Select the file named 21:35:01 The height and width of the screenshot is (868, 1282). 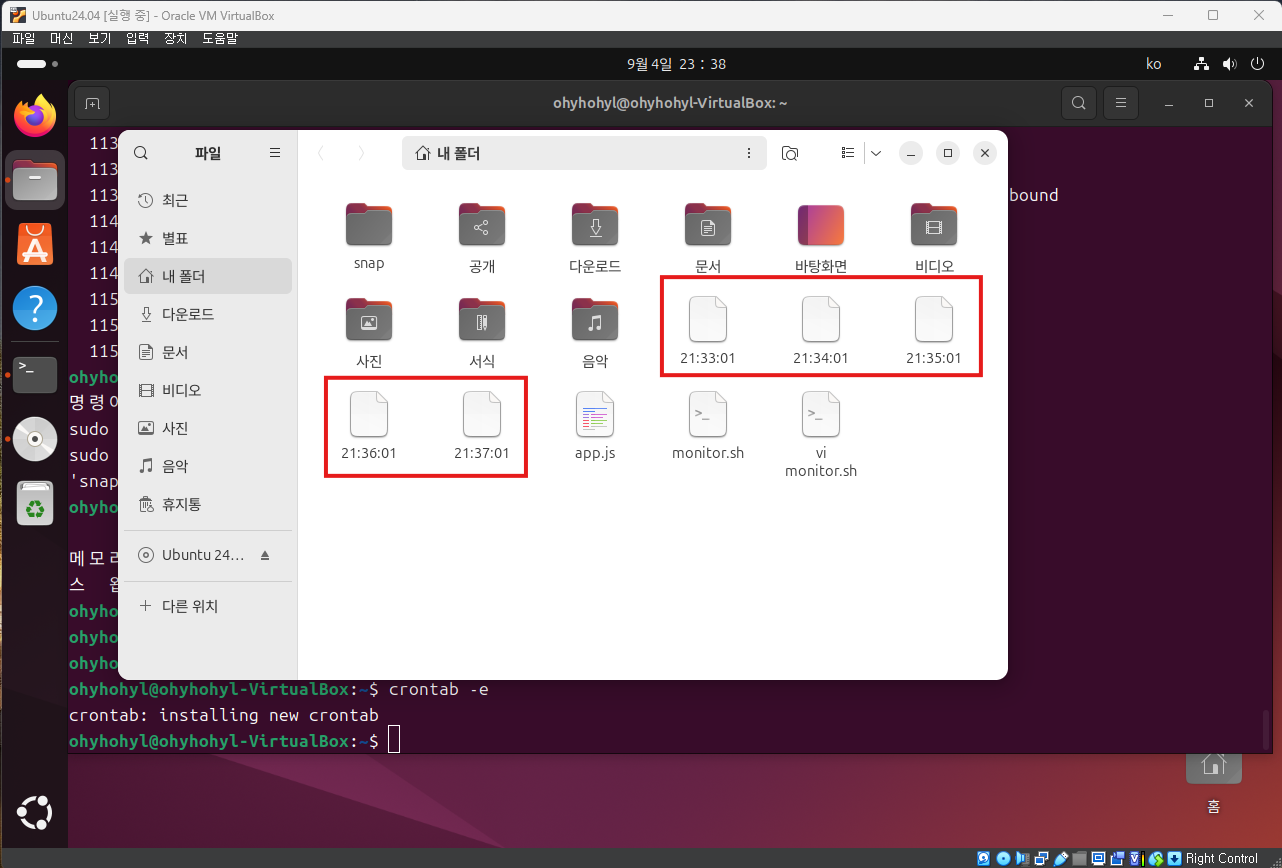click(x=934, y=332)
